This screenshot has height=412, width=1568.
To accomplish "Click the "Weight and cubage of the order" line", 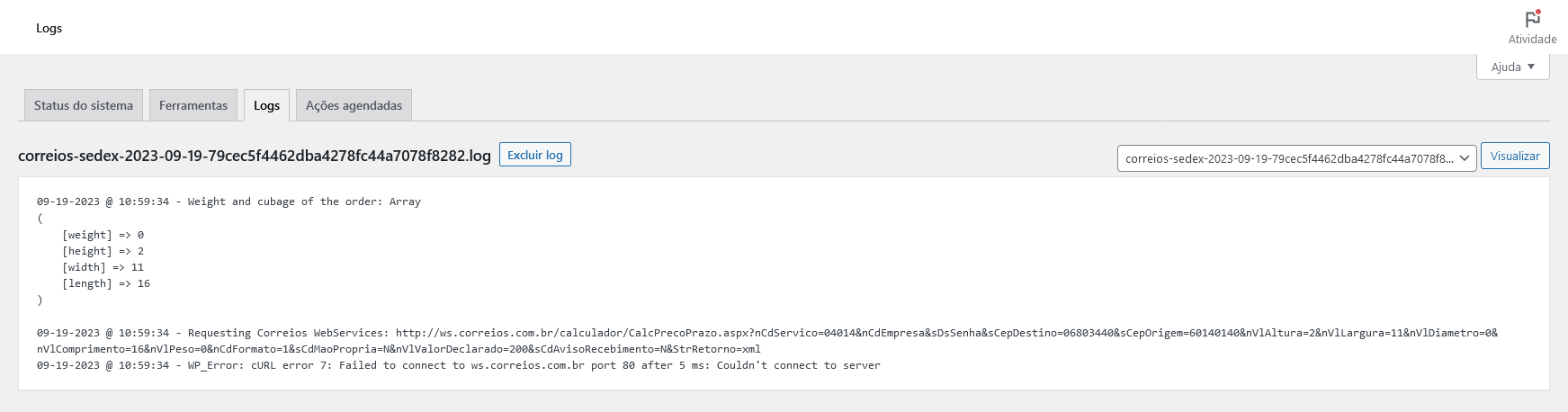I will point(228,202).
